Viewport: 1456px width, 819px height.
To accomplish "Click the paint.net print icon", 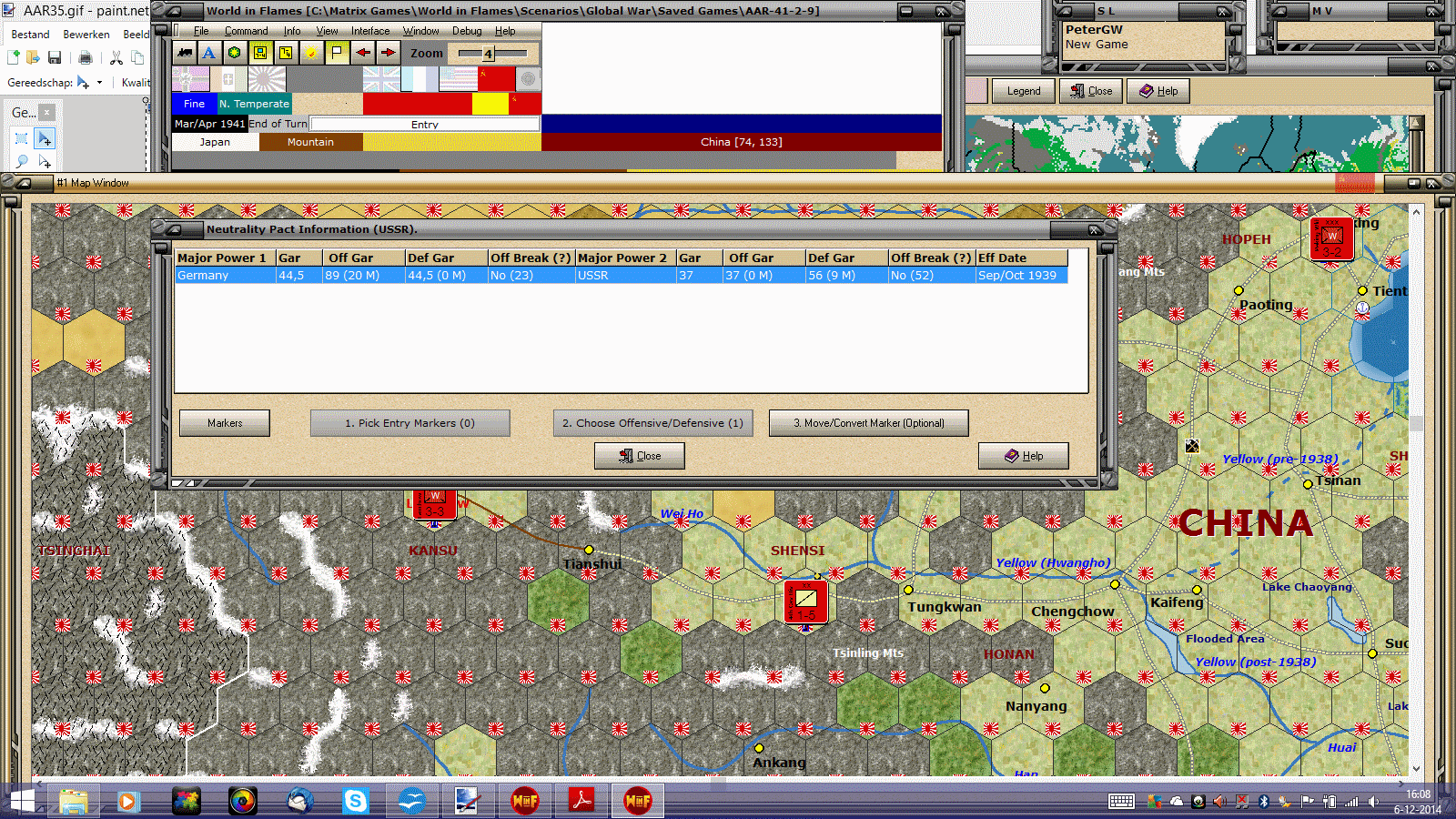I will point(86,58).
